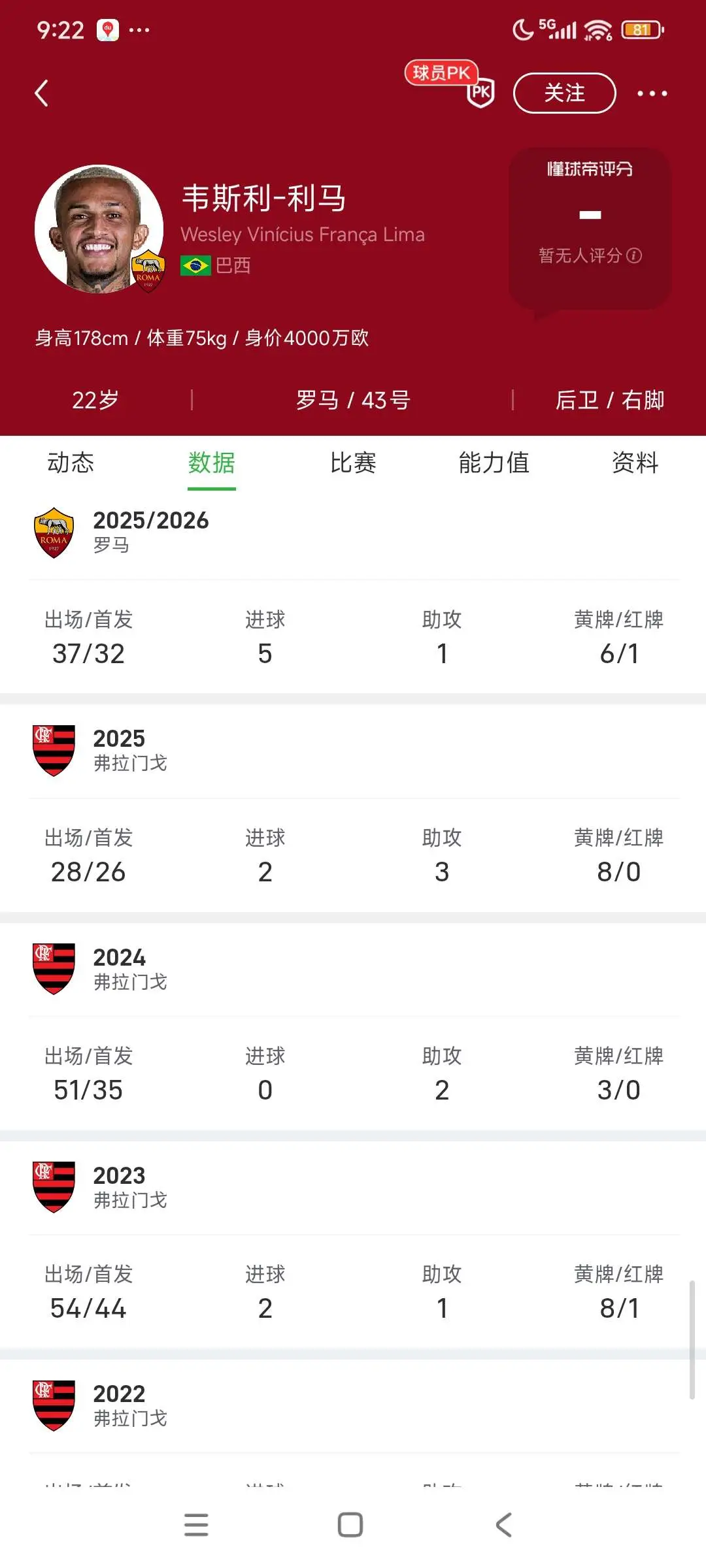
Task: Open the 能力值 tab
Action: pos(494,463)
